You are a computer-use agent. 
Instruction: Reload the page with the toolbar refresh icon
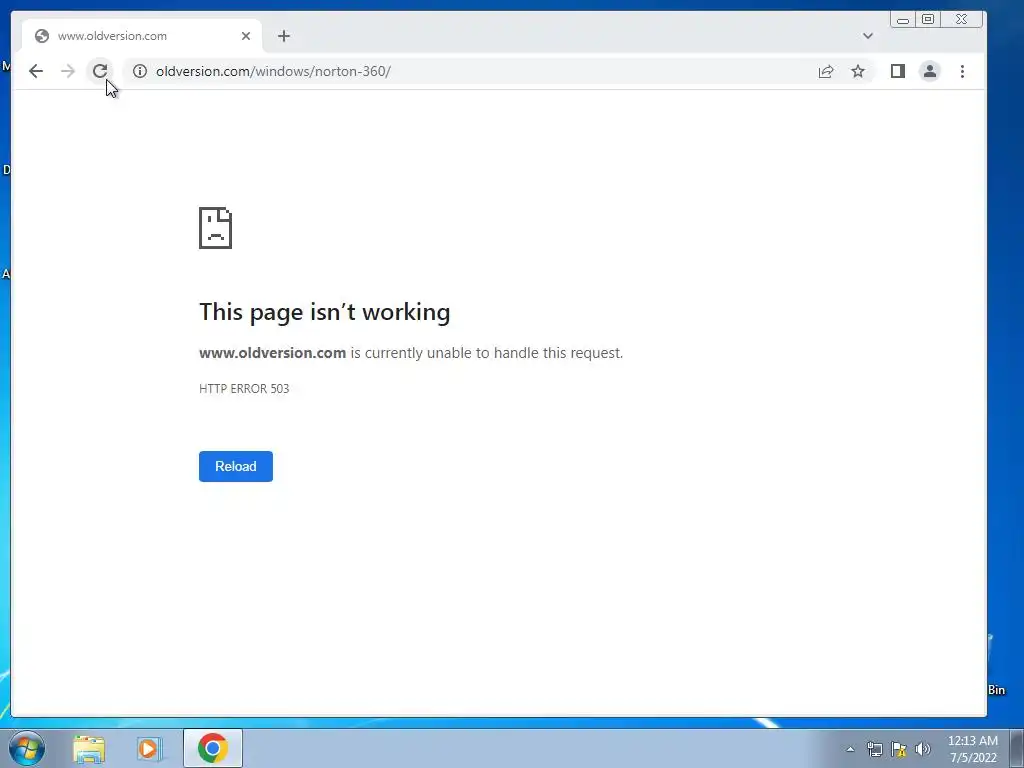(100, 71)
